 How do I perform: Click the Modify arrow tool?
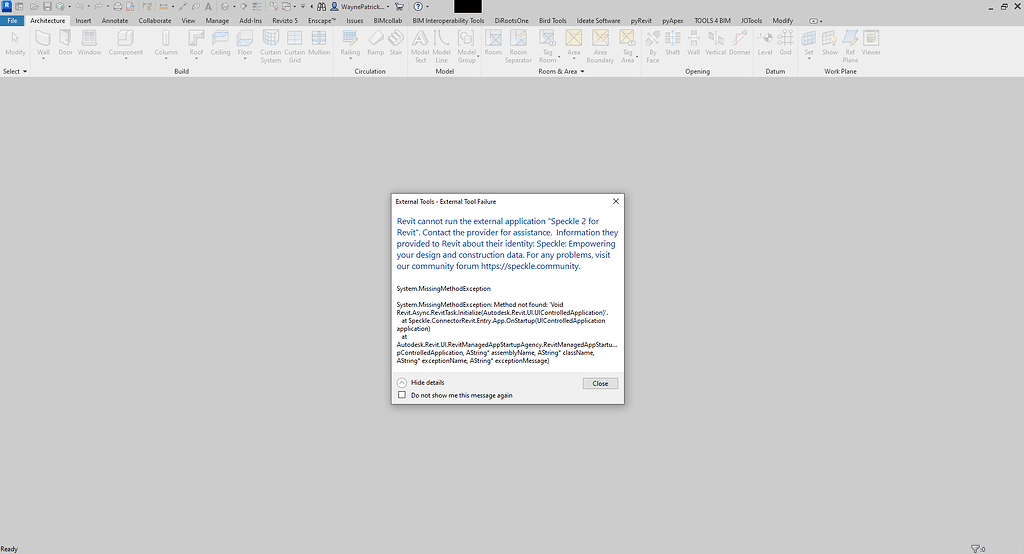click(15, 43)
